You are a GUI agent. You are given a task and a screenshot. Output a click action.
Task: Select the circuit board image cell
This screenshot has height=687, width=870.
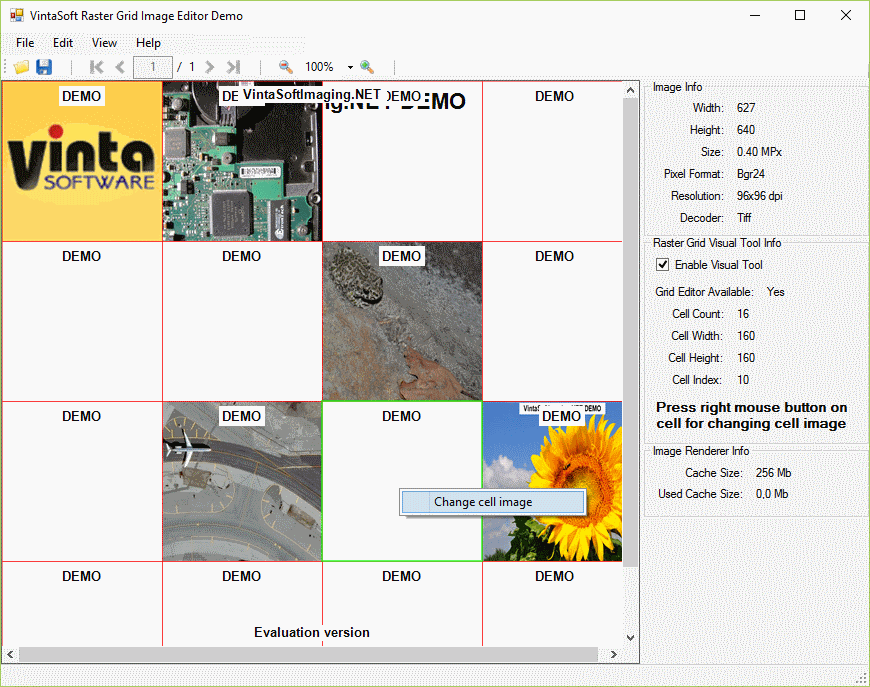[x=242, y=161]
